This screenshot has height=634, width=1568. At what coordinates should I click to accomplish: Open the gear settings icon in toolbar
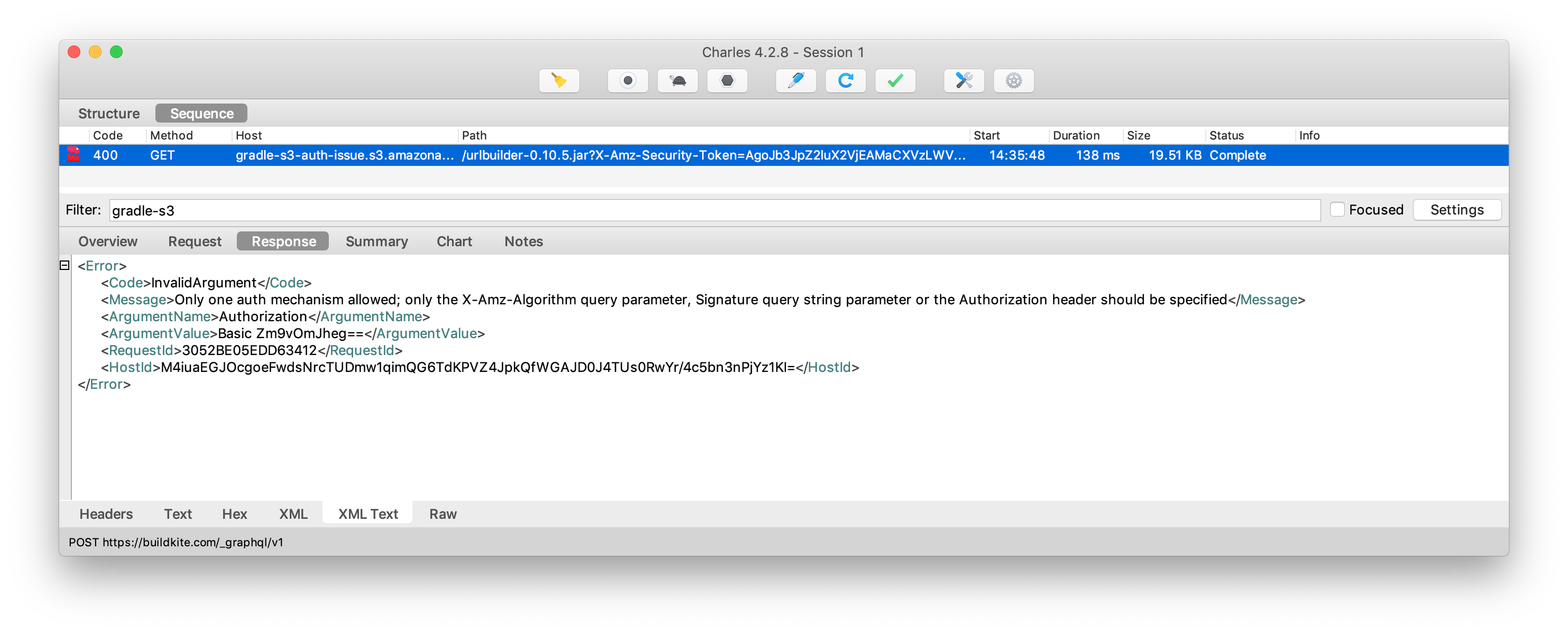(1013, 80)
